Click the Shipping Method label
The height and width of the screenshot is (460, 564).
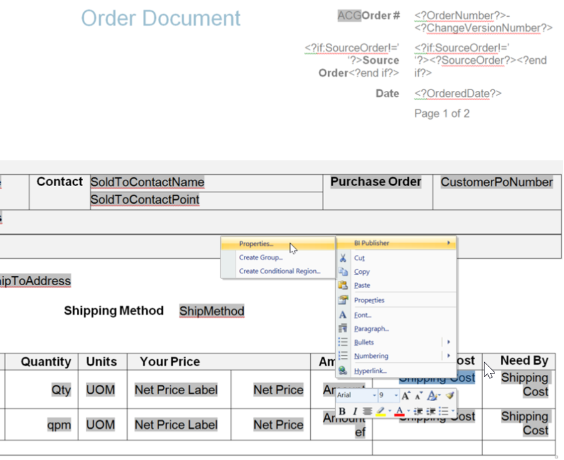114,310
